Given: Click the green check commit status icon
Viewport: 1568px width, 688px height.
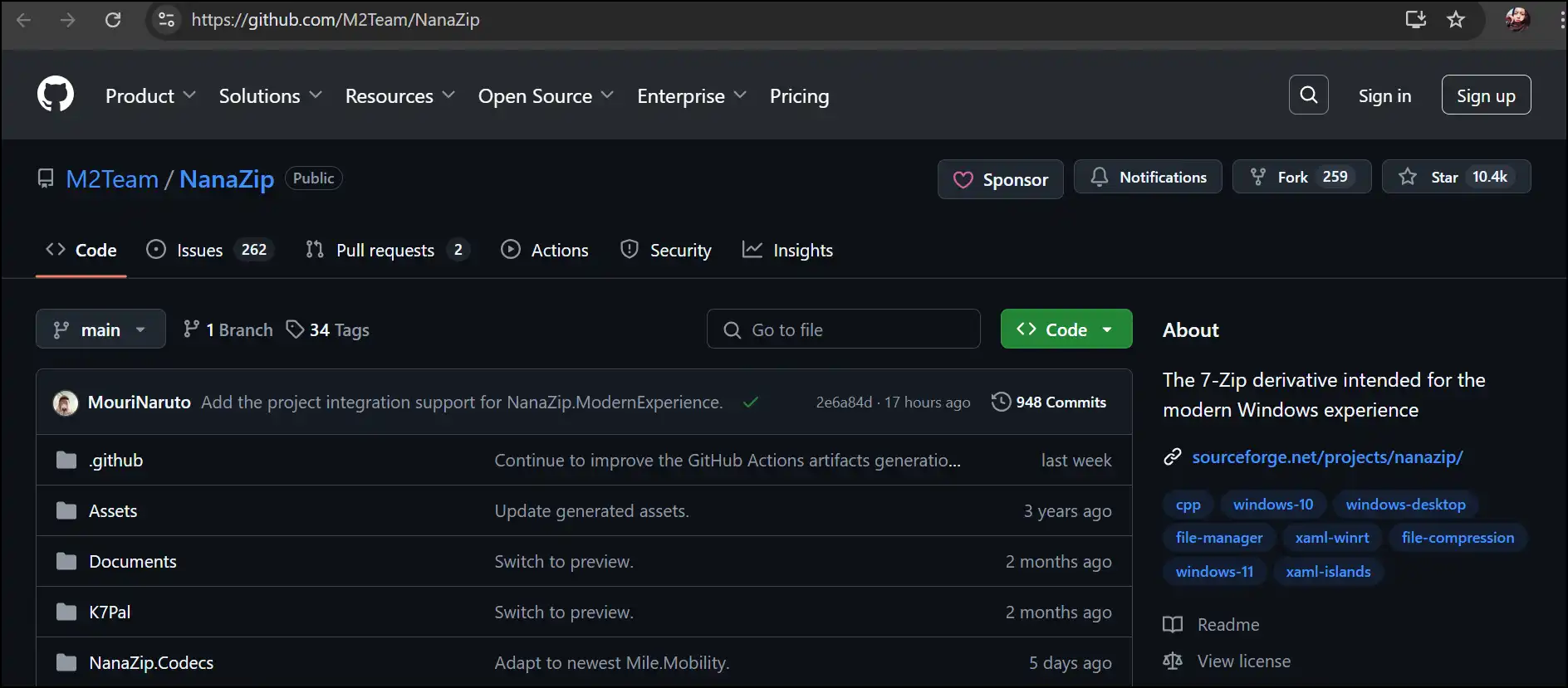Looking at the screenshot, I should click(x=751, y=403).
